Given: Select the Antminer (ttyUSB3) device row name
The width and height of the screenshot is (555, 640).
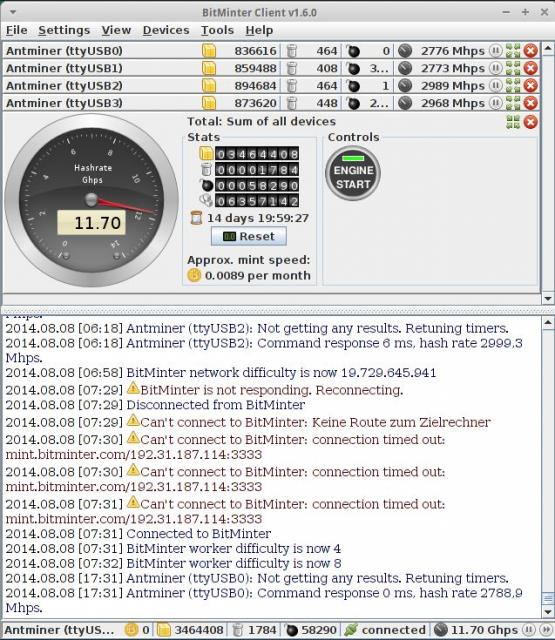Looking at the screenshot, I should [64, 103].
